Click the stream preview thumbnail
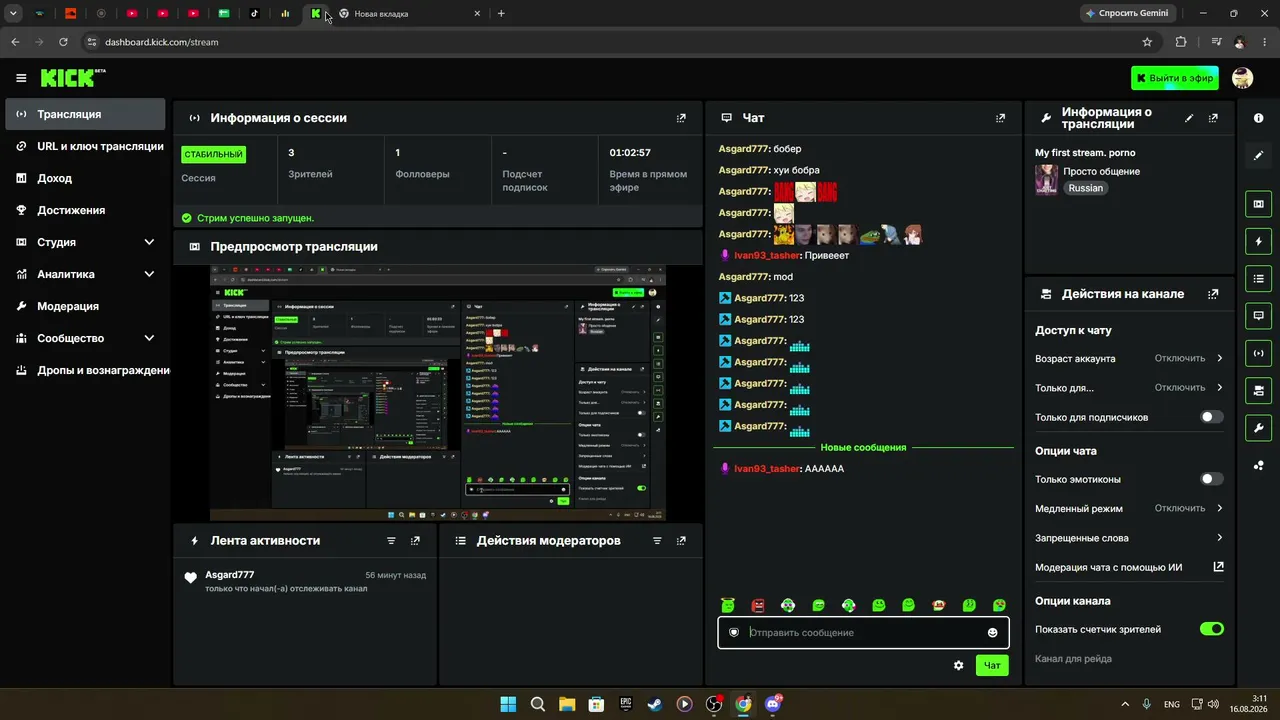This screenshot has width=1280, height=720. pos(438,393)
